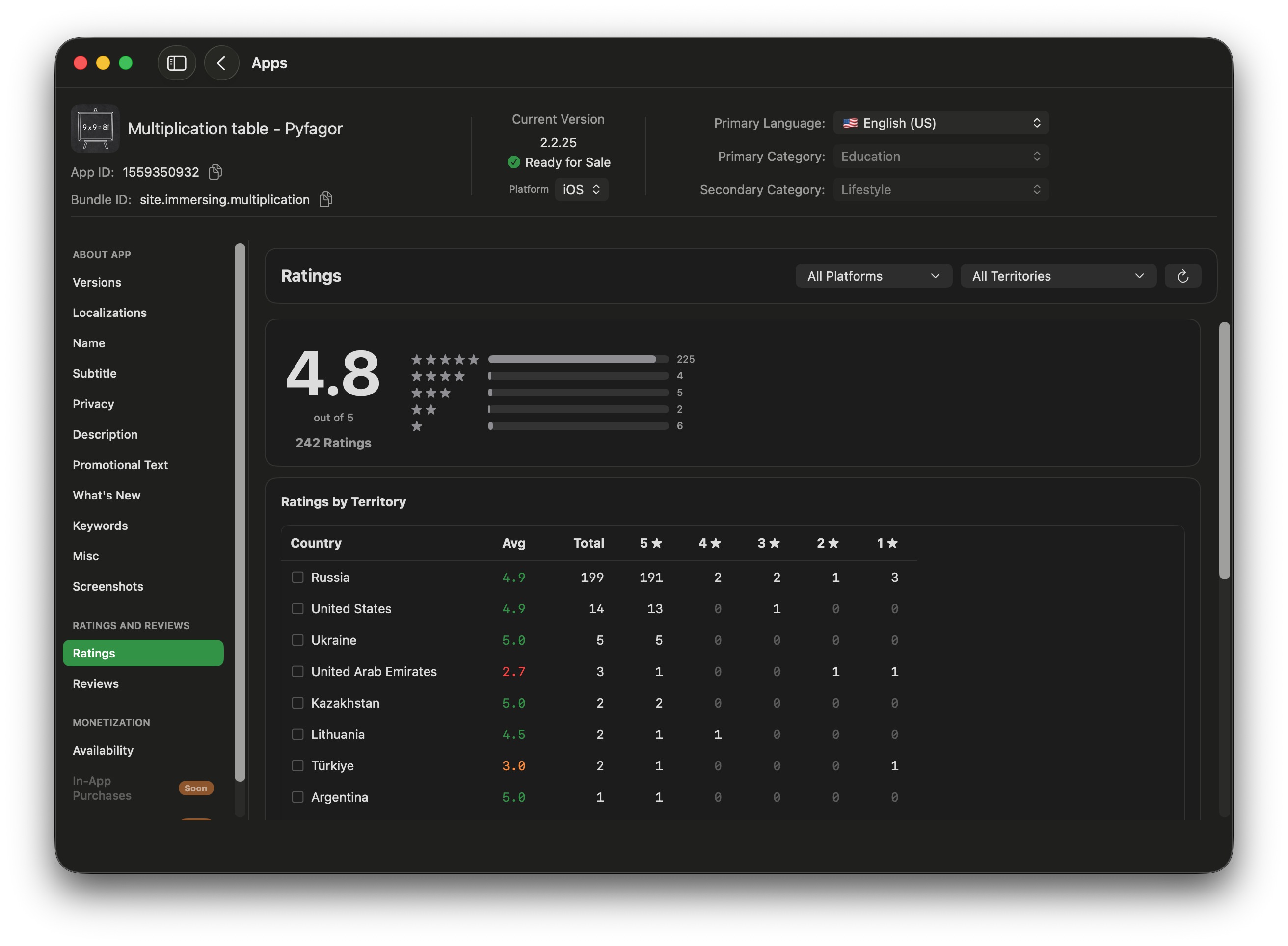Viewport: 1288px width, 946px height.
Task: Open the Versions section in the sidebar
Action: point(97,282)
